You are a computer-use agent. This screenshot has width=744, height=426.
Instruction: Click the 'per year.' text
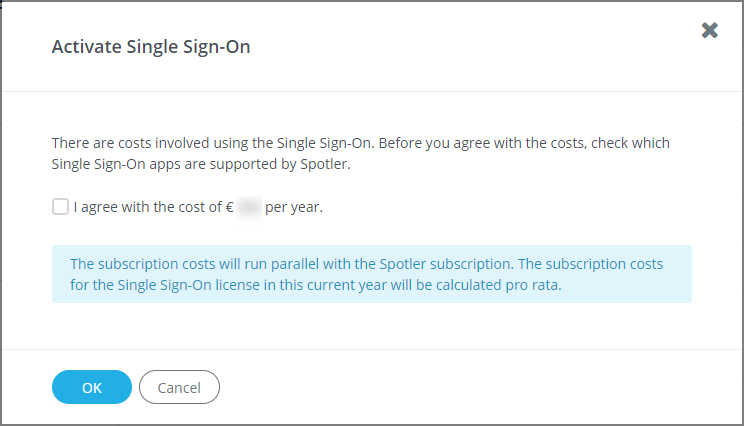[294, 208]
